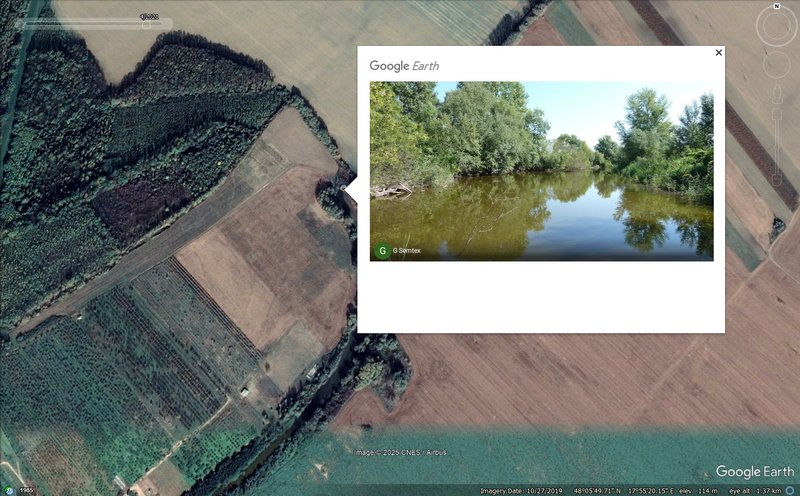This screenshot has width=800, height=496.
Task: Click the photo author name G Semtex
Action: click(407, 251)
